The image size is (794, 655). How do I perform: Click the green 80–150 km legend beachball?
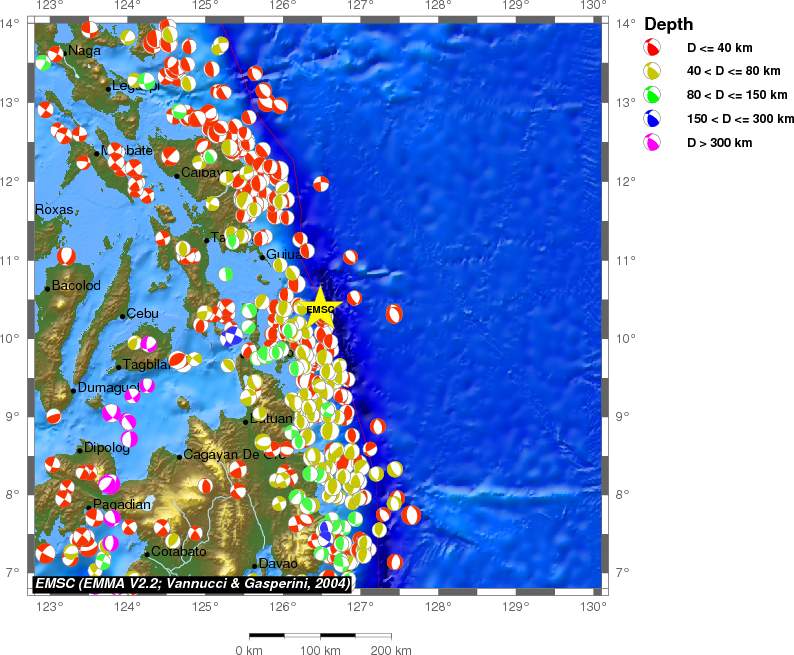tap(653, 96)
